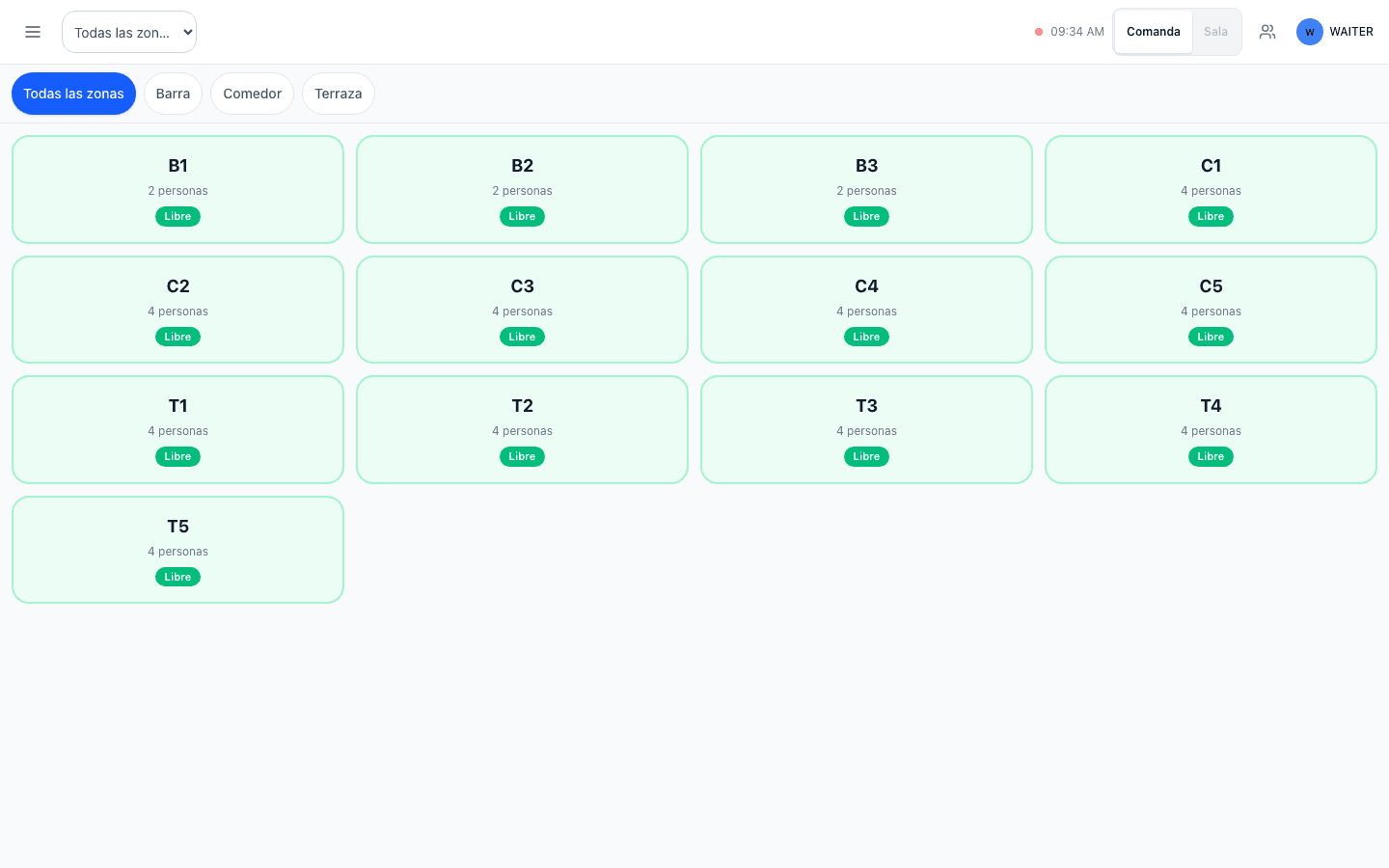The image size is (1389, 868).
Task: Switch to Comanda mode
Action: click(1153, 32)
